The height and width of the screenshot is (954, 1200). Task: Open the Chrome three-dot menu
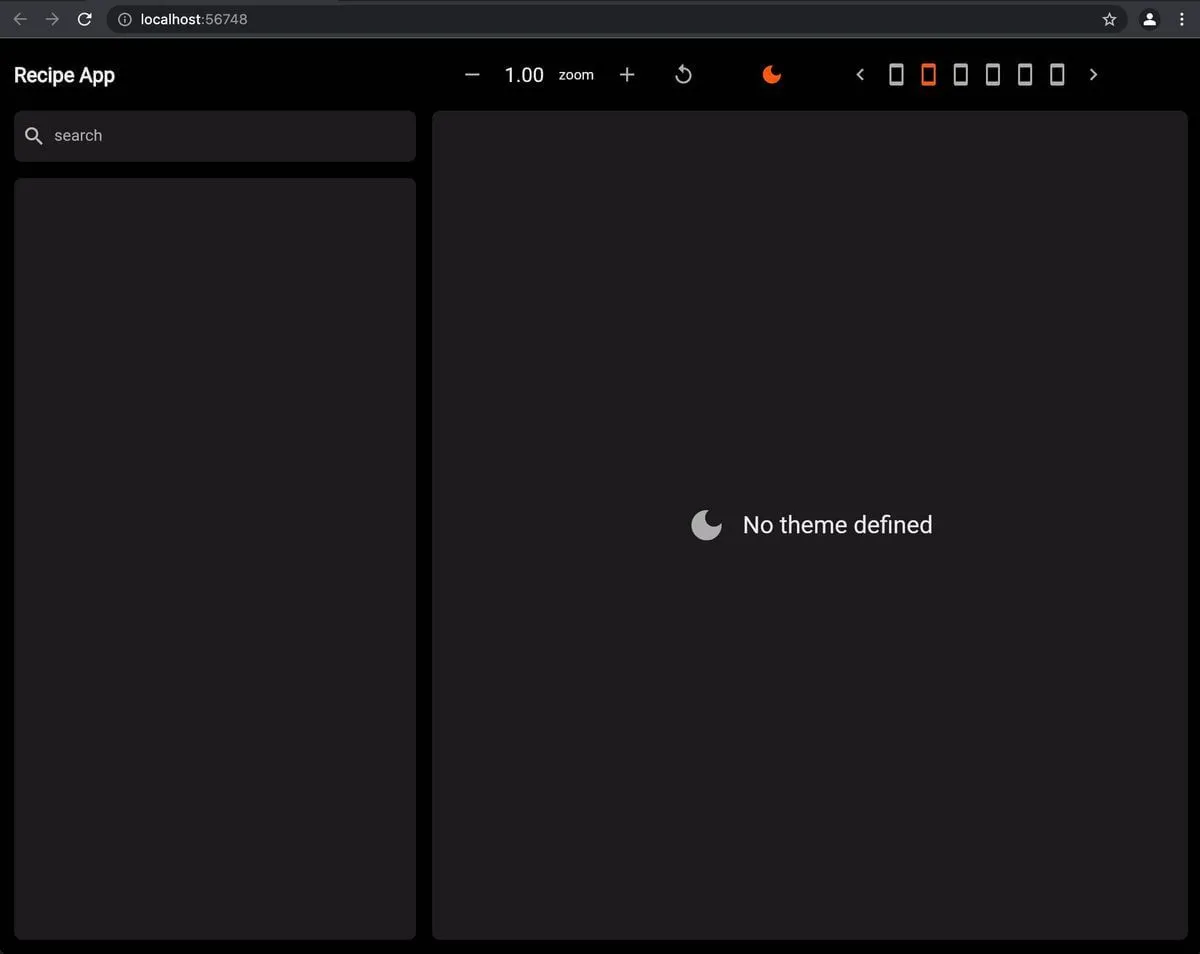point(1181,19)
